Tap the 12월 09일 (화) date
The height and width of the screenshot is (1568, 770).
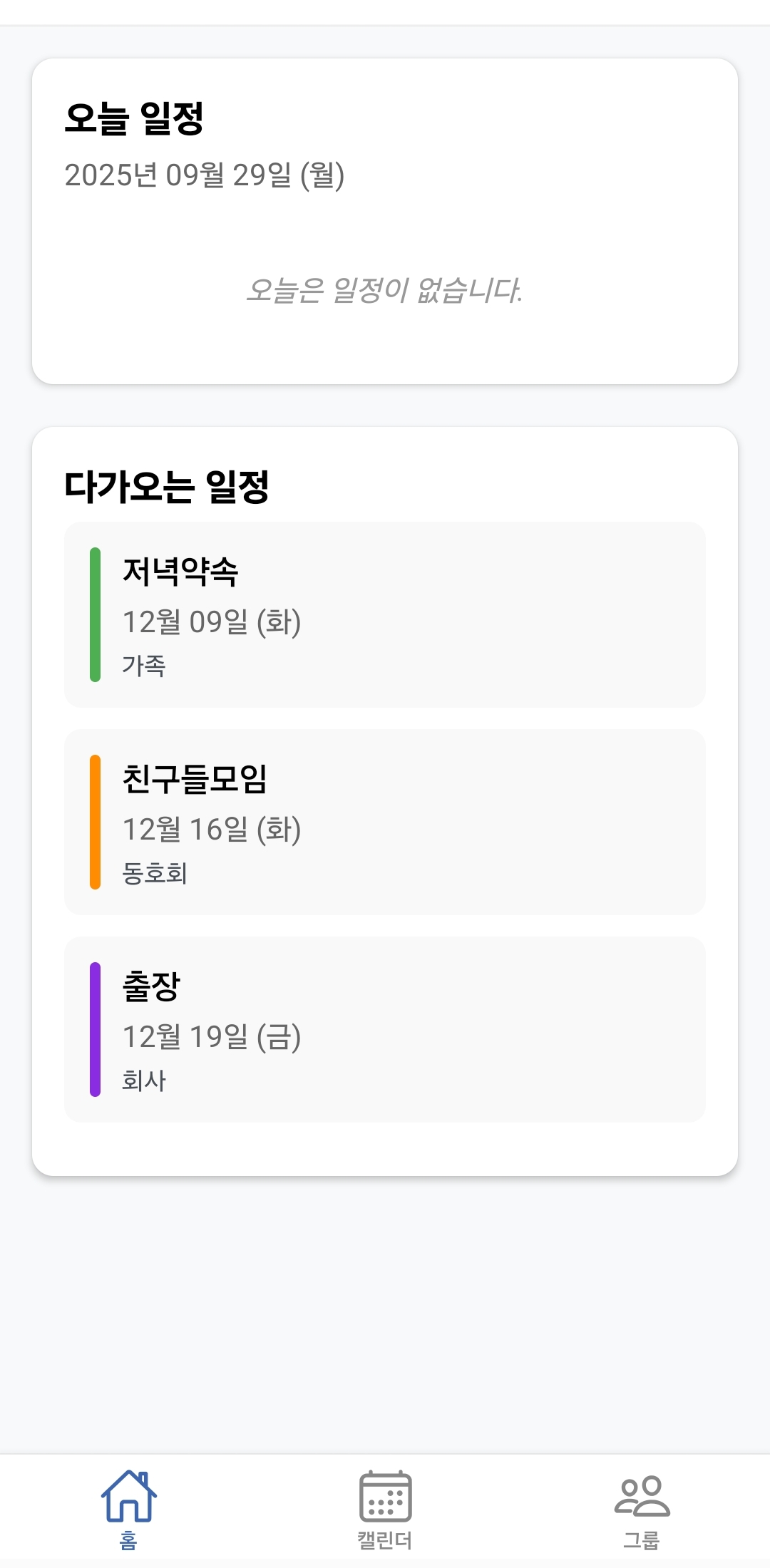click(x=212, y=622)
